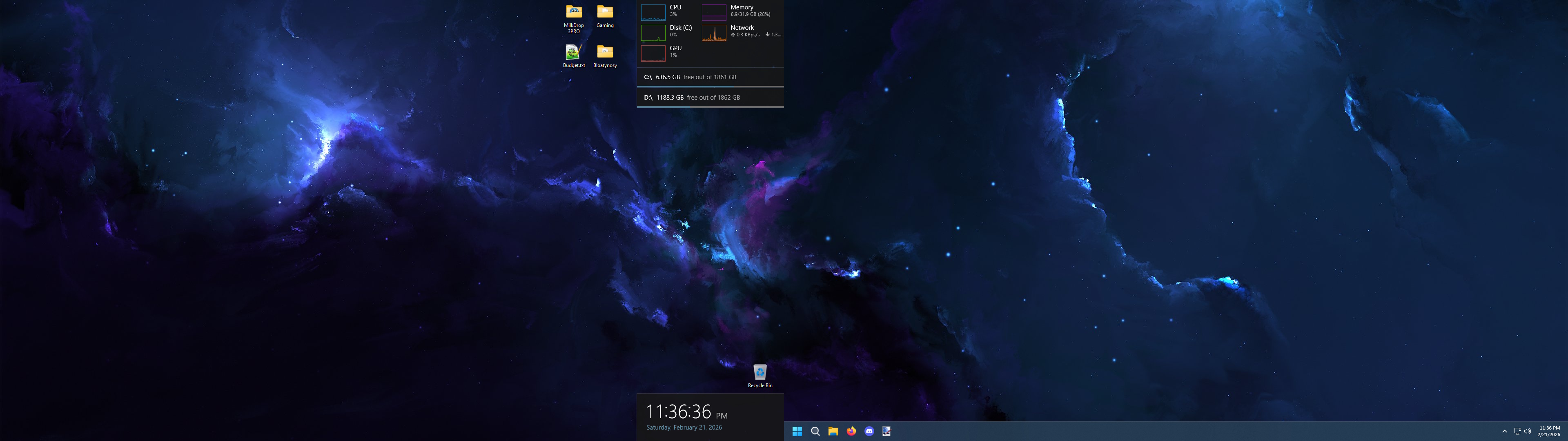Expand the system tray hidden icons chevron

coord(1504,431)
